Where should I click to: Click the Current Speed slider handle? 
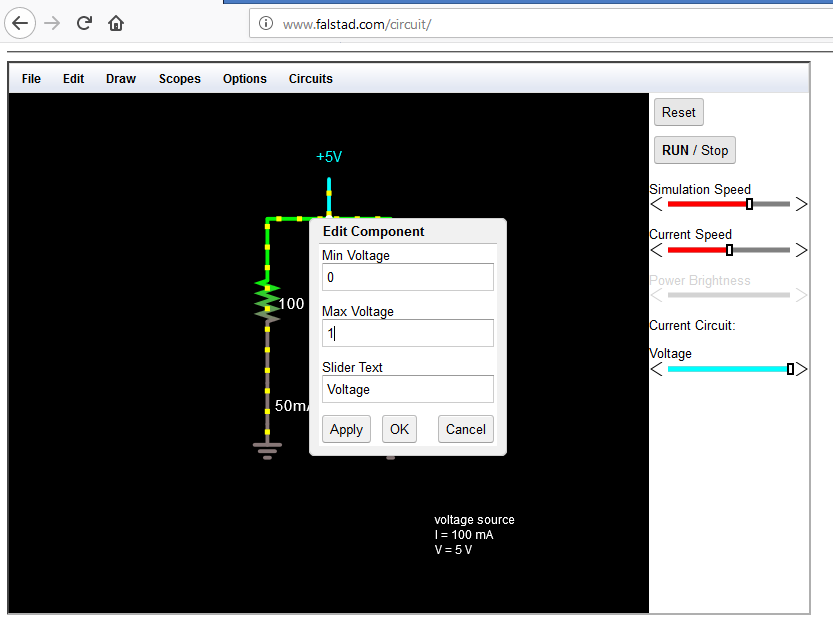point(729,250)
